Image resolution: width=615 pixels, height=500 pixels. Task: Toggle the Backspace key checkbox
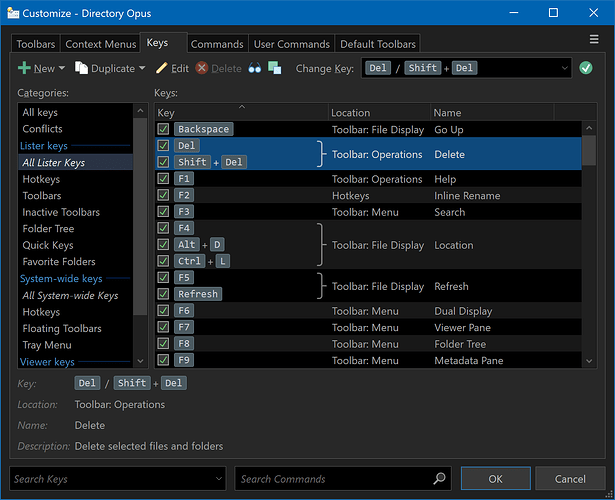point(163,129)
